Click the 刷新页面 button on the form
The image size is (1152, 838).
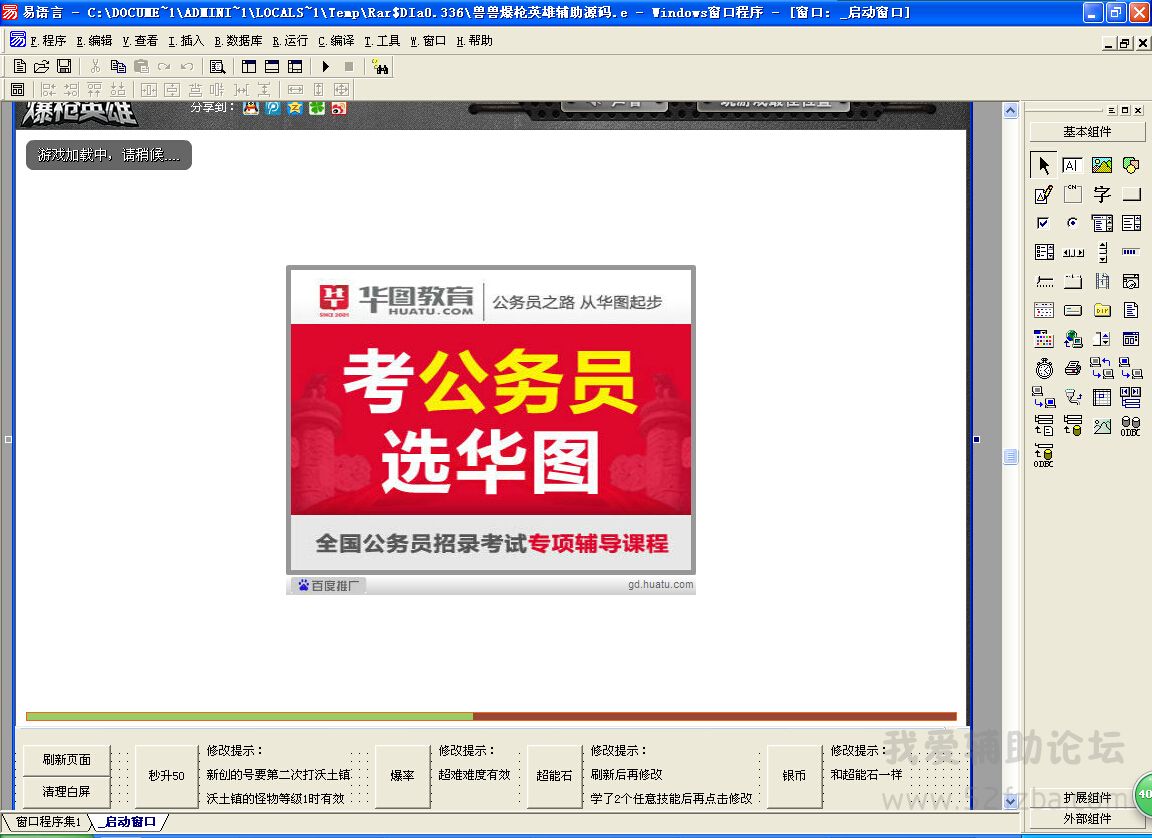[x=66, y=760]
